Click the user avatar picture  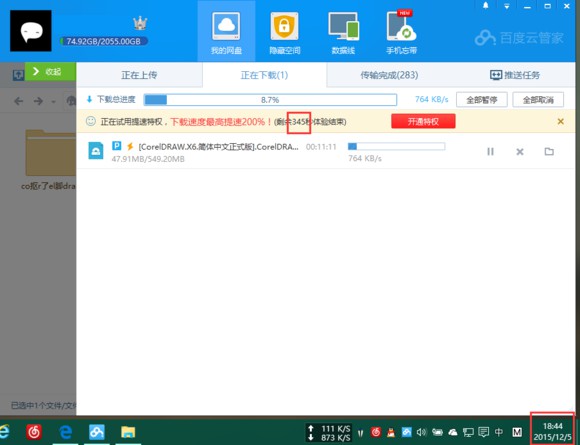31,31
